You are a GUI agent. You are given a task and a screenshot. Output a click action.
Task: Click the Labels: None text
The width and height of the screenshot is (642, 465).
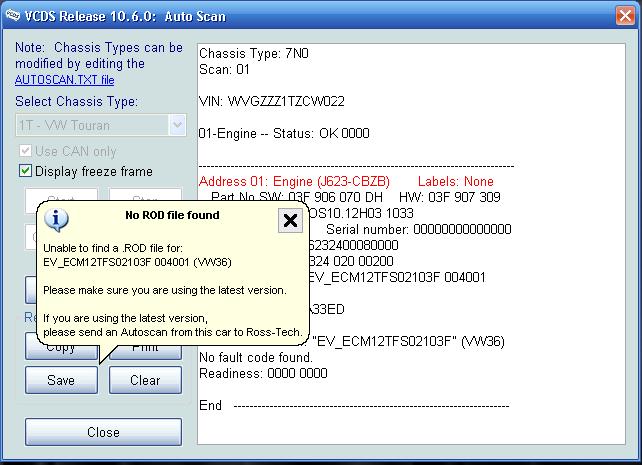[x=456, y=181]
